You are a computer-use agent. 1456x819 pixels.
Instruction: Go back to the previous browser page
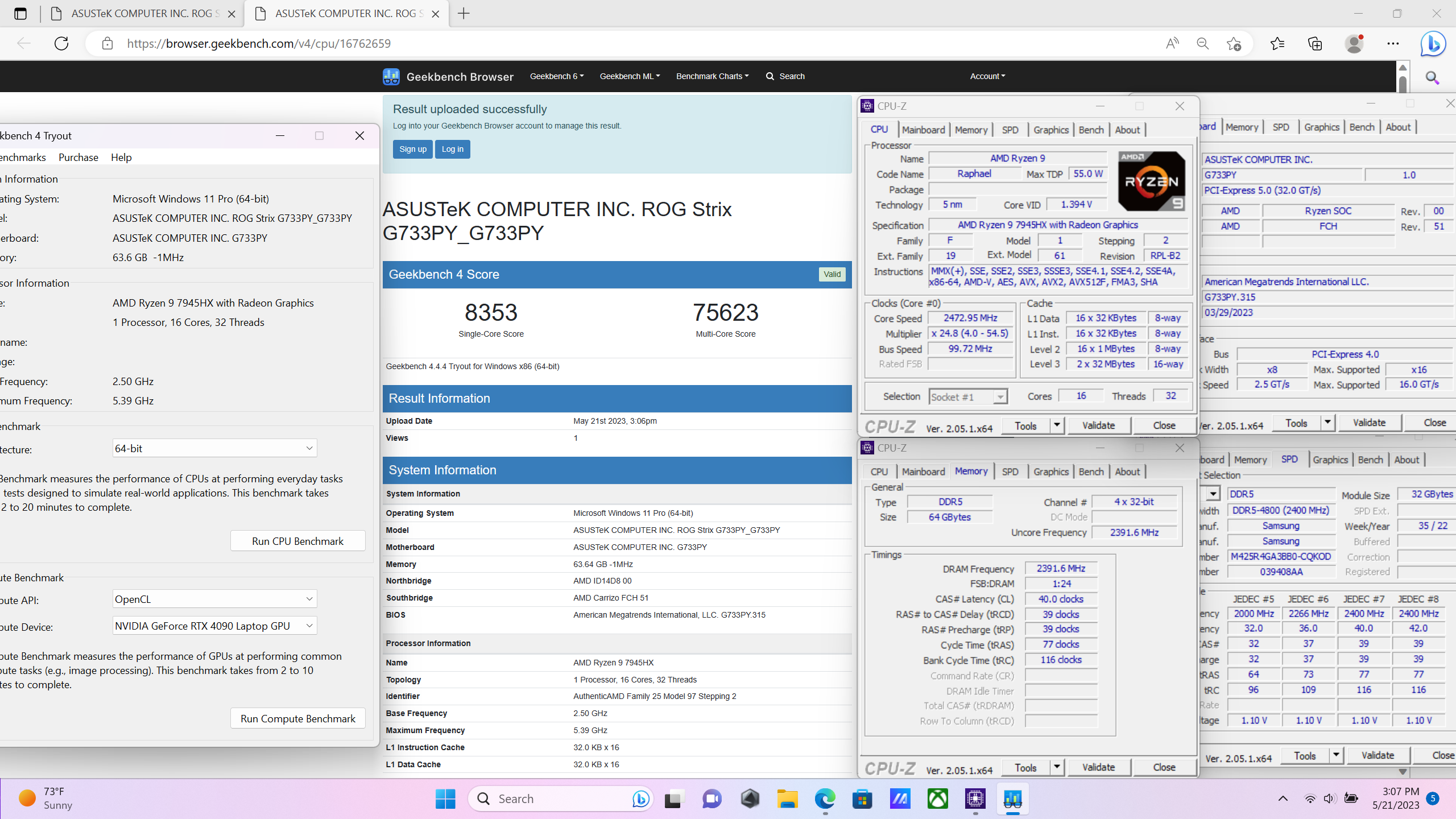pos(24,43)
